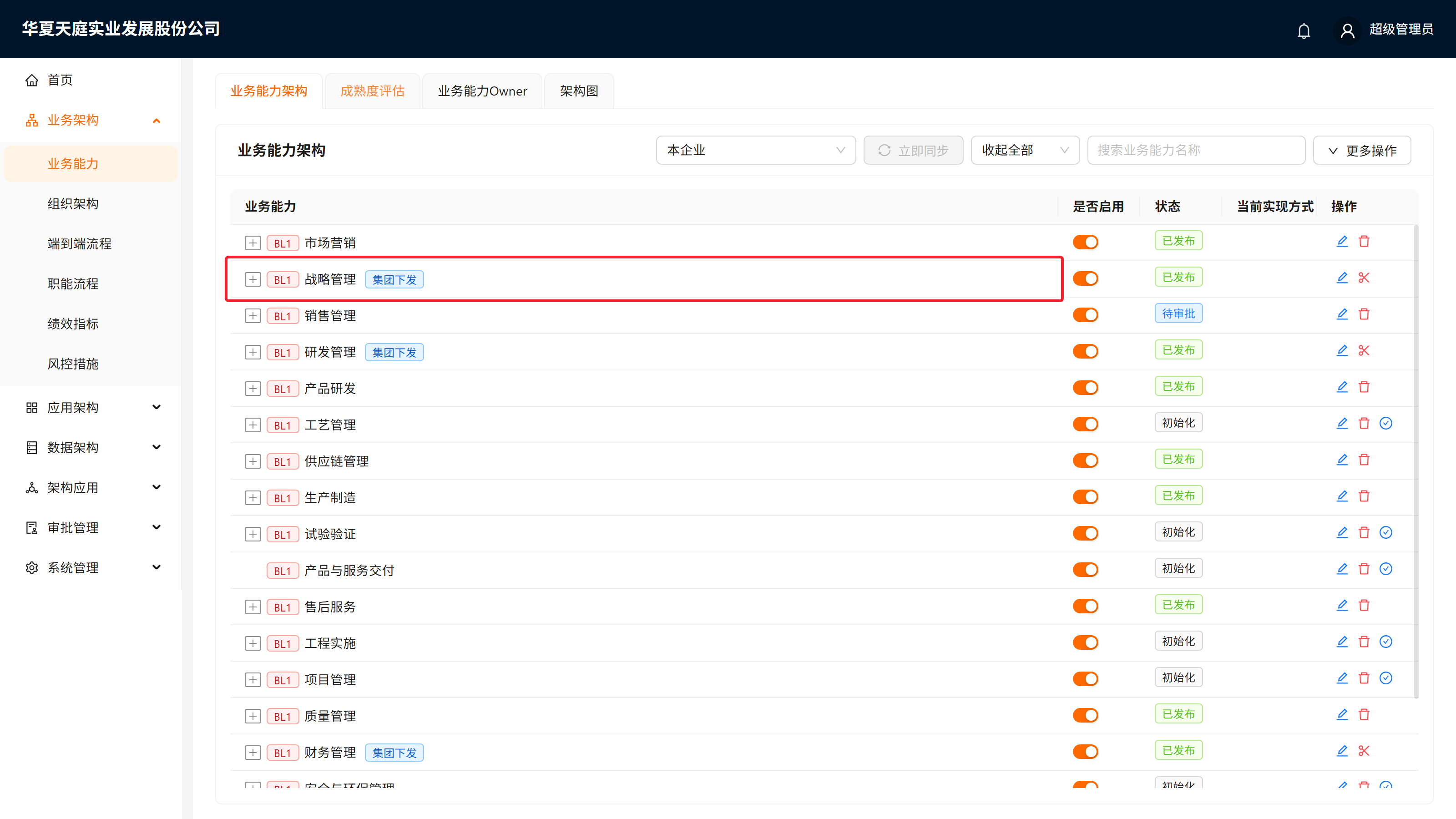
Task: Switch to 架构图 tab
Action: click(x=579, y=91)
